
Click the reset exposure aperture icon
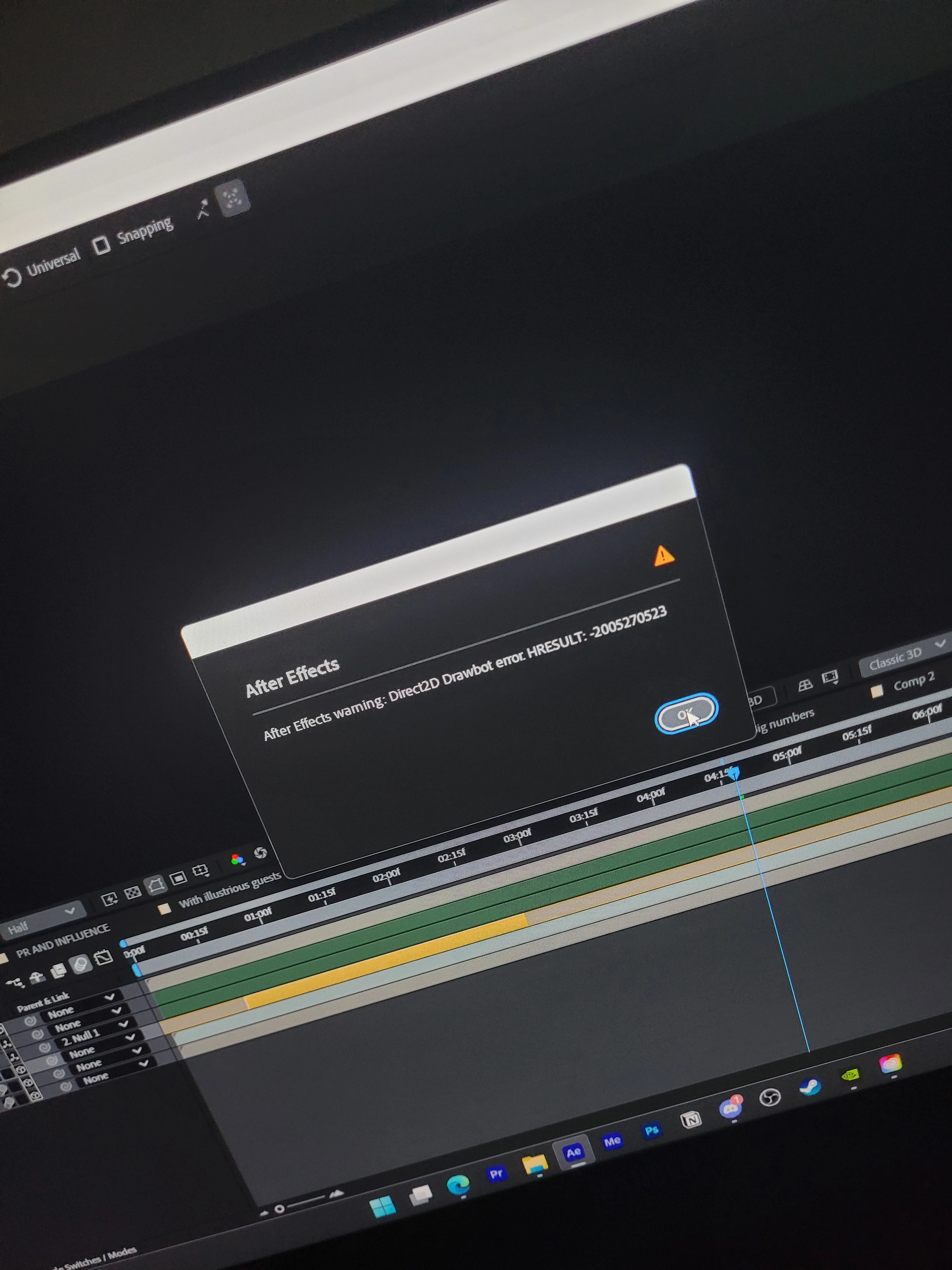tap(261, 853)
